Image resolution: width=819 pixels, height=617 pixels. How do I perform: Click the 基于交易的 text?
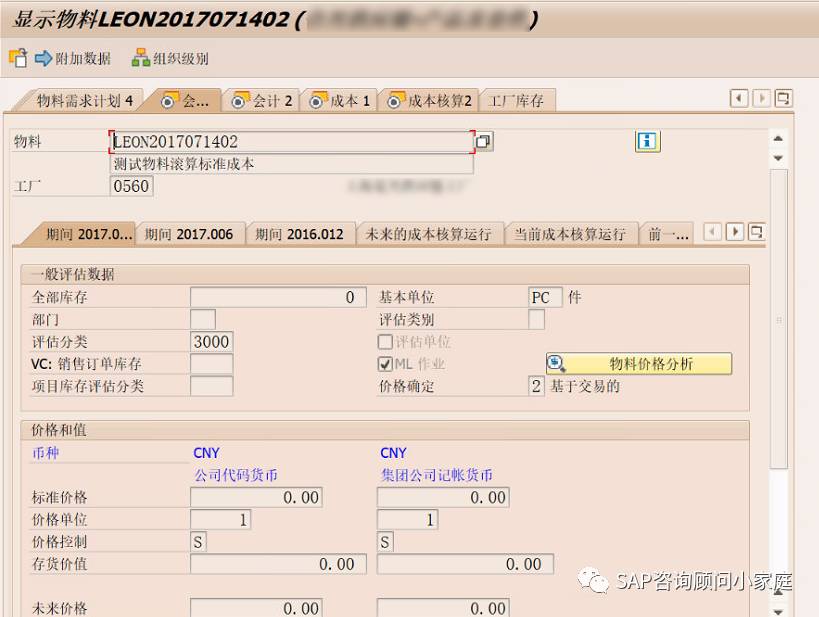click(x=585, y=386)
